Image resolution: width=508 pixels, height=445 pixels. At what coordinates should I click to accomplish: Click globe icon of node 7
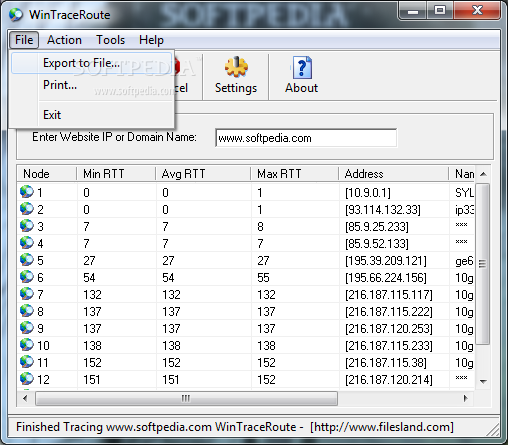coord(27,294)
